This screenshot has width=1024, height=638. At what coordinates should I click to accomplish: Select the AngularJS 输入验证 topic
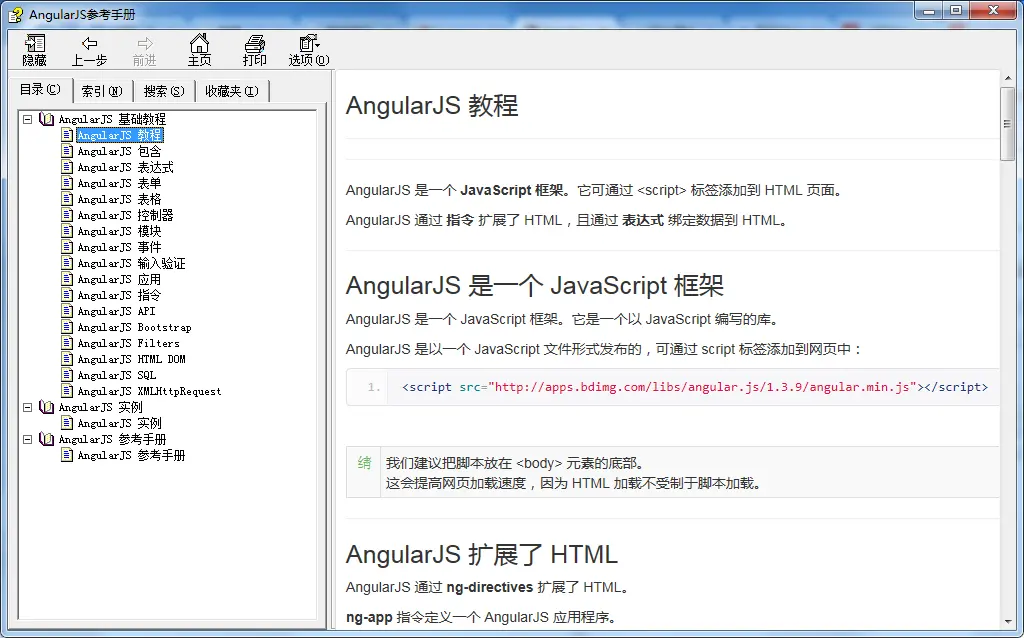click(131, 263)
